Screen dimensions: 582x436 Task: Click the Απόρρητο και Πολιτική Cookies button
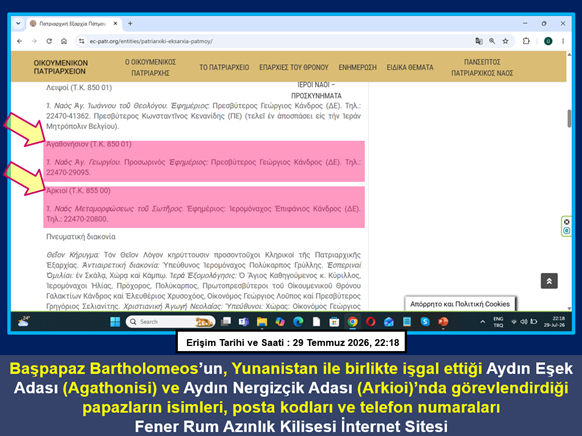[x=460, y=304]
